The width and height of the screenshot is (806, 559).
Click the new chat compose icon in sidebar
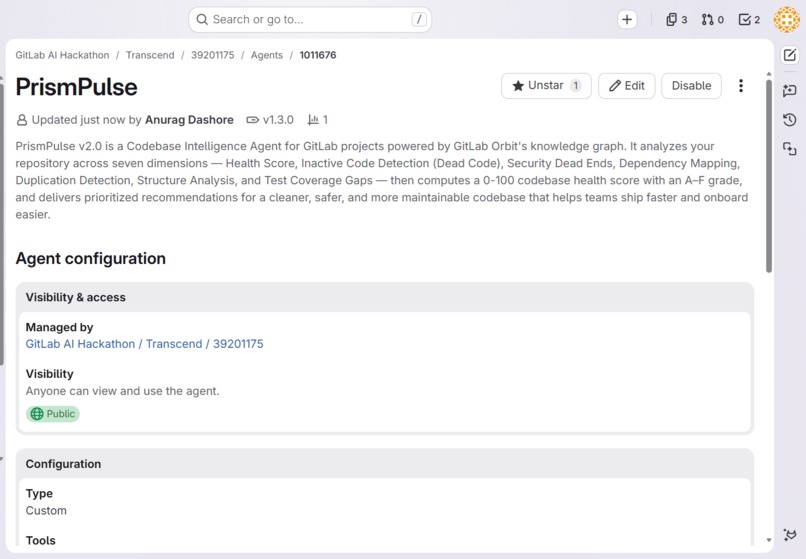point(790,55)
